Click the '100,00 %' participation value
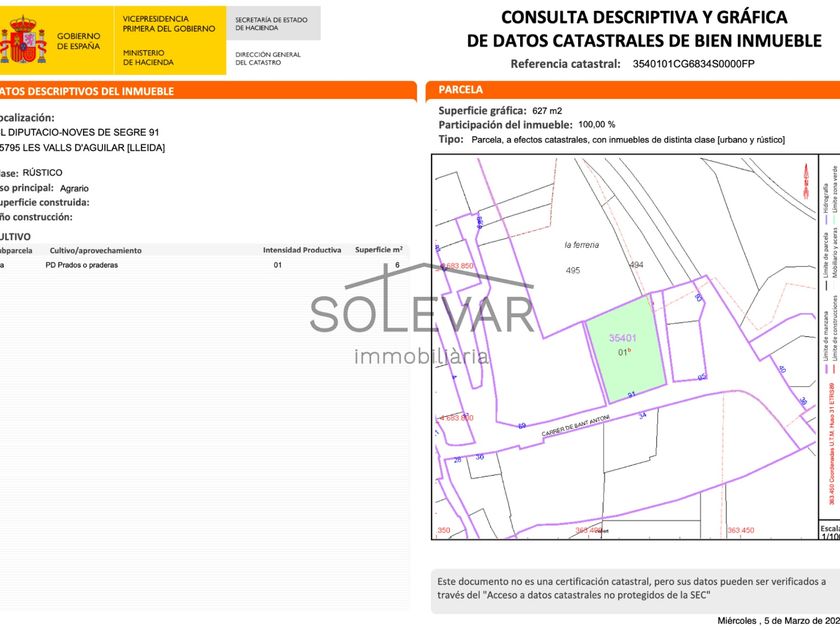The width and height of the screenshot is (840, 630). [597, 124]
